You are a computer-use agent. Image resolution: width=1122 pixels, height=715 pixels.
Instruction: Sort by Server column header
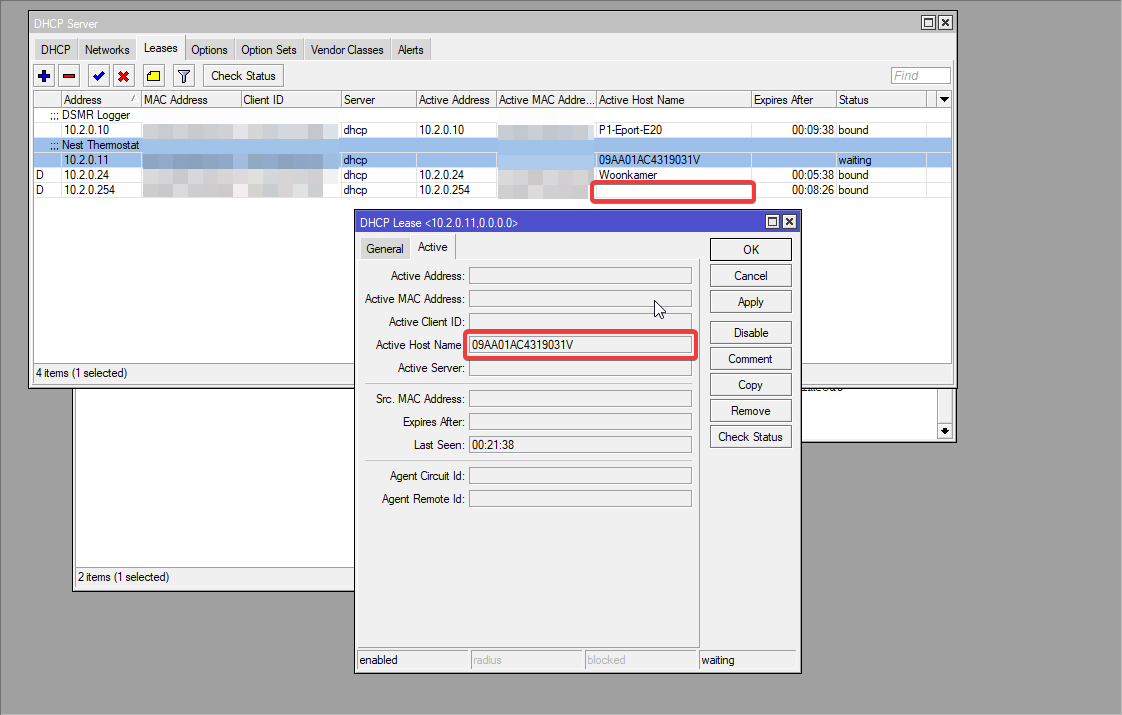tap(379, 99)
